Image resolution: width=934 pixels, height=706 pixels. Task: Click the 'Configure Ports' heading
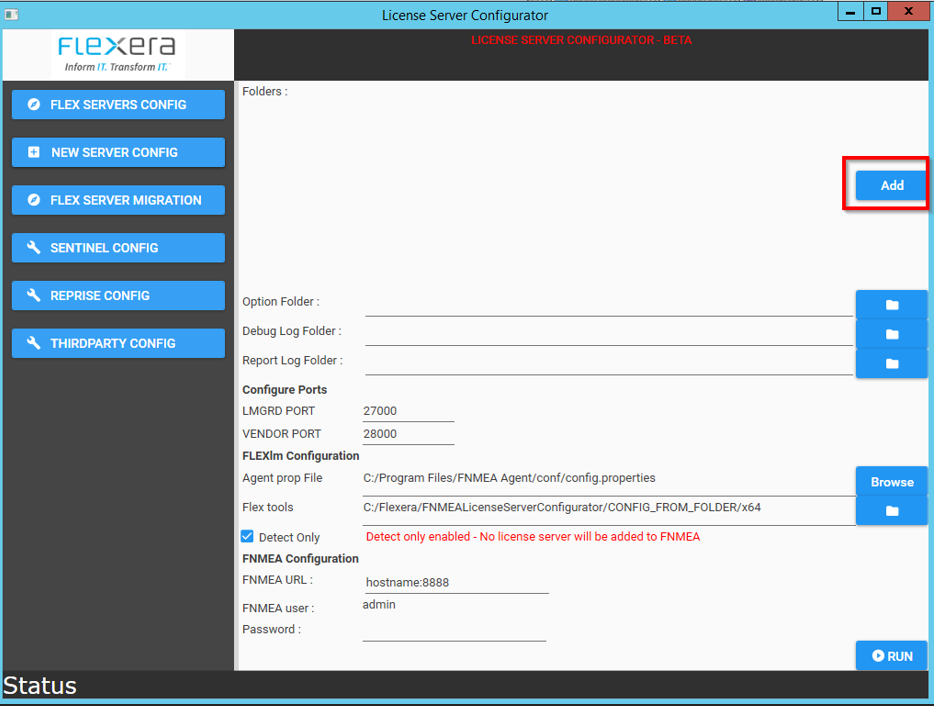coord(285,390)
